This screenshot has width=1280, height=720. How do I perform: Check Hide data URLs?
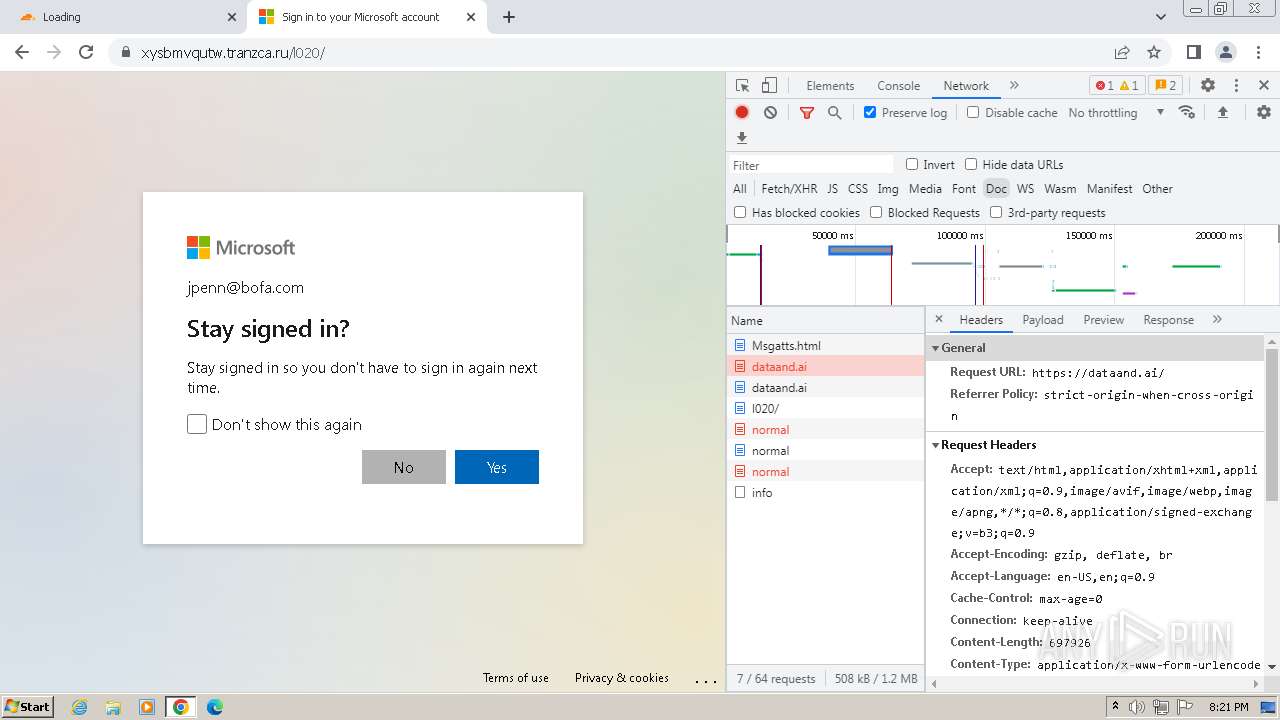(971, 164)
